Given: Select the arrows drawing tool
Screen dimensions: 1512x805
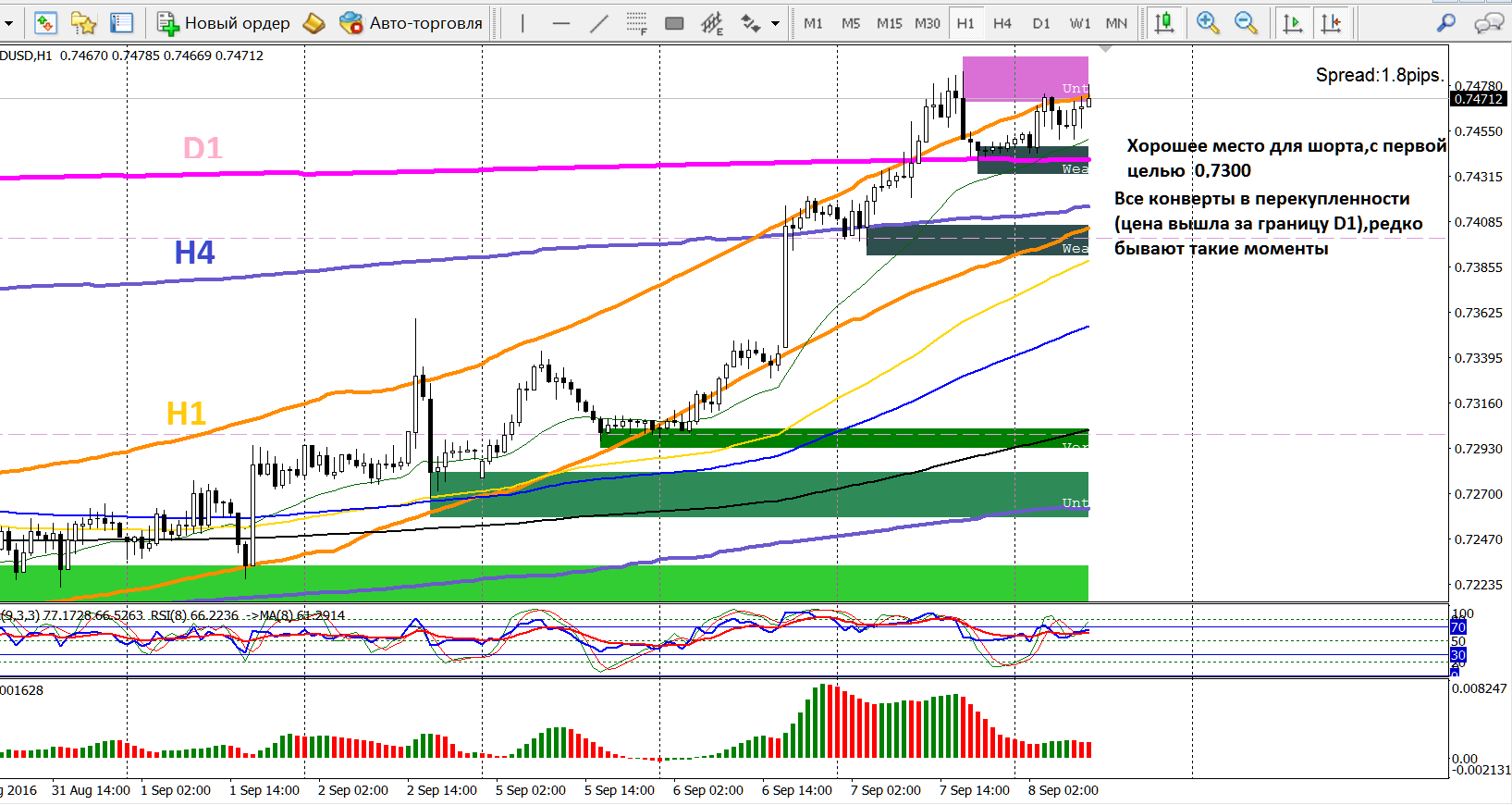Looking at the screenshot, I should click(x=750, y=23).
